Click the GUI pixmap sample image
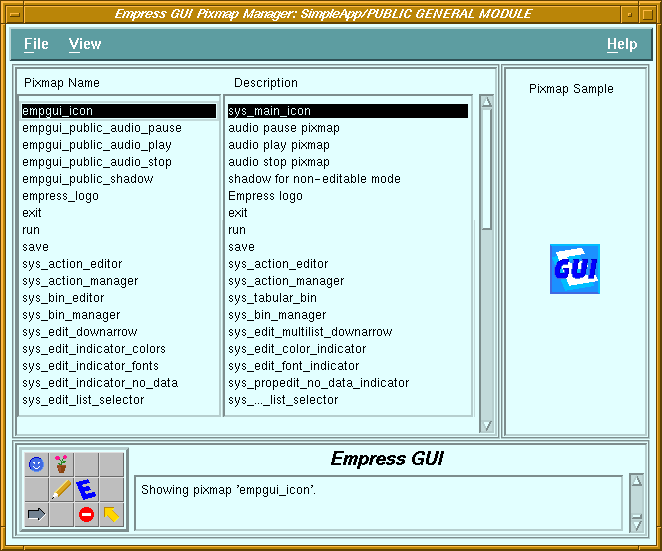 [575, 269]
